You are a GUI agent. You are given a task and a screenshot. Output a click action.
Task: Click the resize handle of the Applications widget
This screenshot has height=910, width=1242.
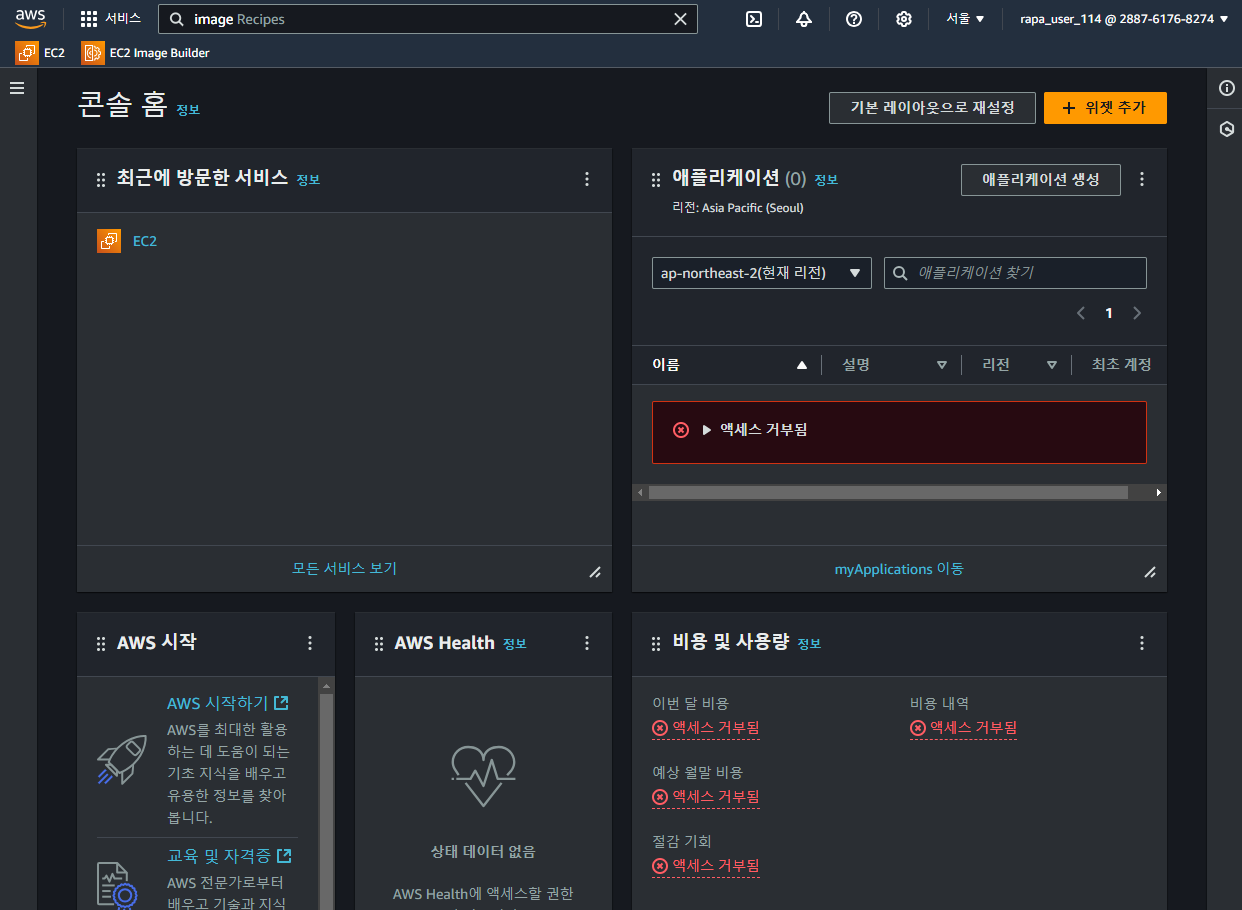pyautogui.click(x=1150, y=572)
